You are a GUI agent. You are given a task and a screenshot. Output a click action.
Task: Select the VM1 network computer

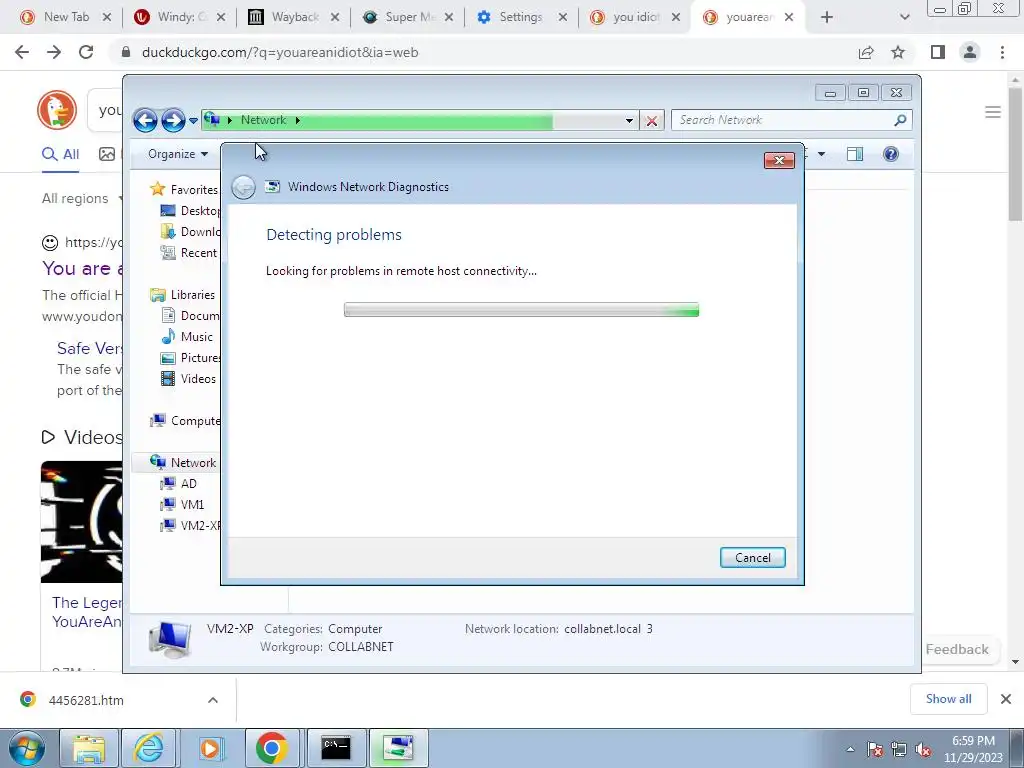point(182,504)
